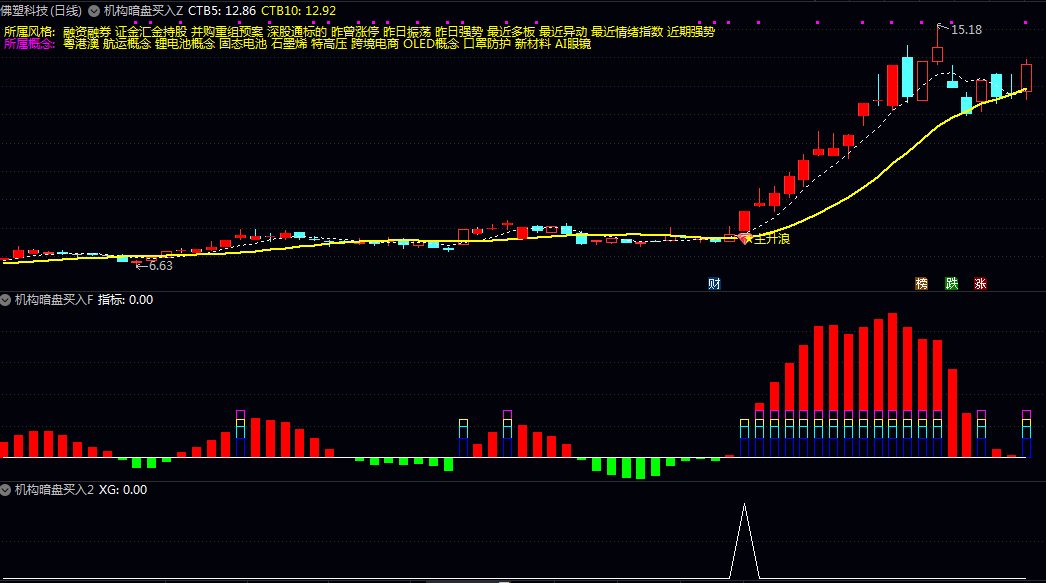Click the 最近异动 style tag
Screen dimensions: 1046x583
point(563,32)
